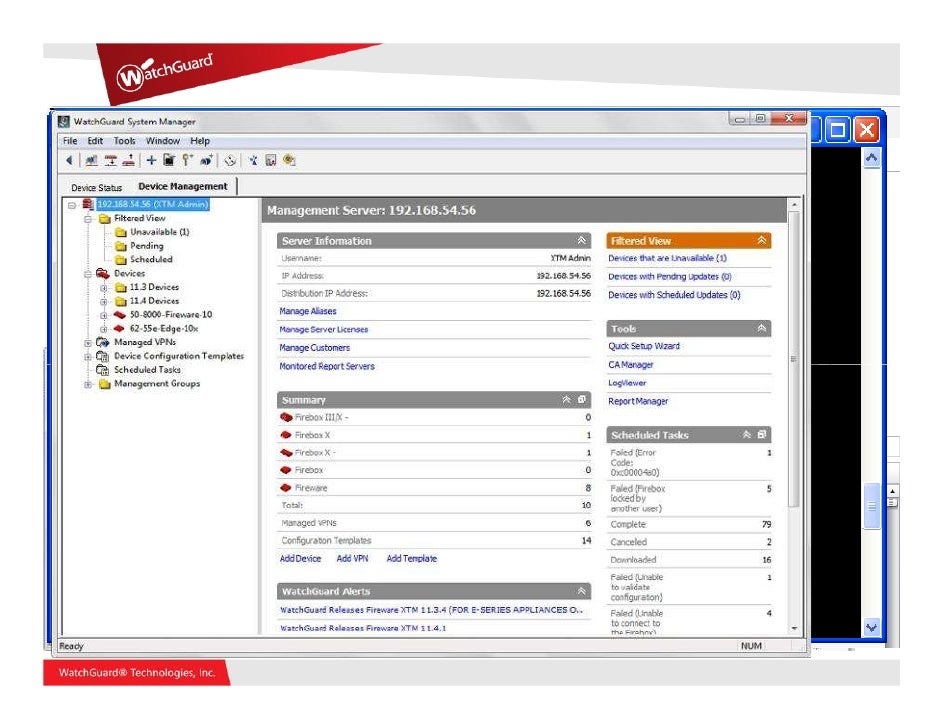Click the main panel scrollbar up arrow
The width and height of the screenshot is (942, 728).
pyautogui.click(x=794, y=205)
